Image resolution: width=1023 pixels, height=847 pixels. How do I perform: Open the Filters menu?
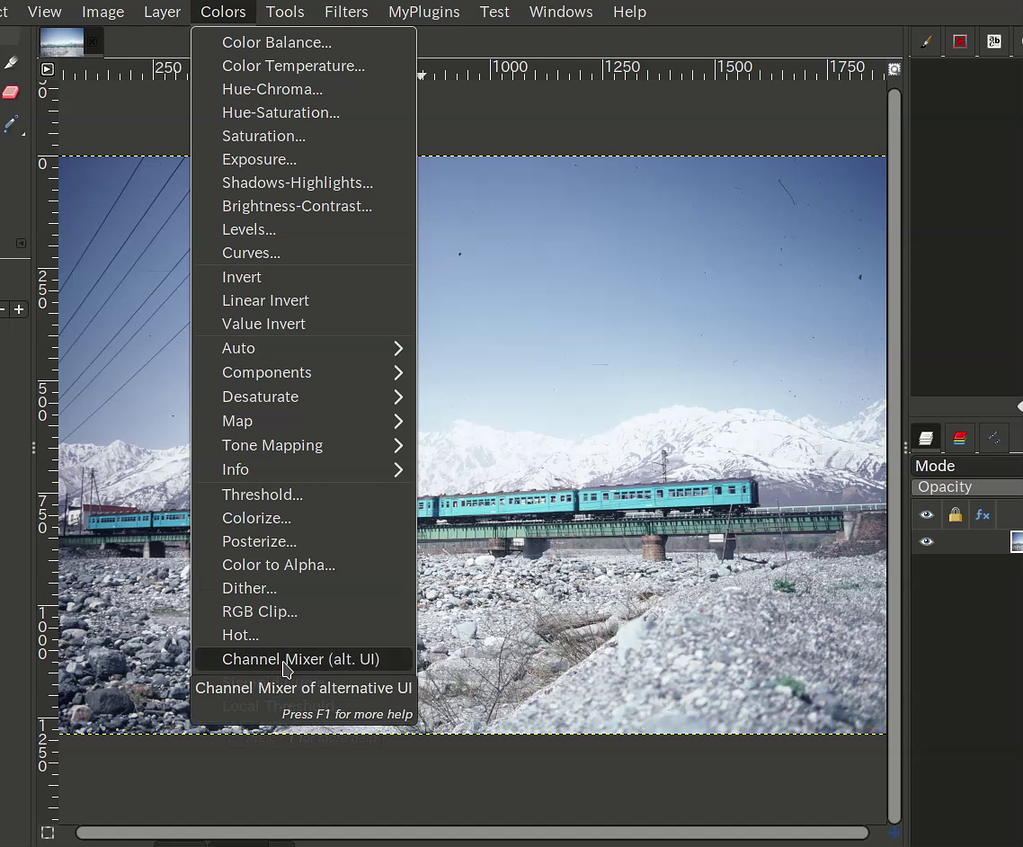[346, 12]
